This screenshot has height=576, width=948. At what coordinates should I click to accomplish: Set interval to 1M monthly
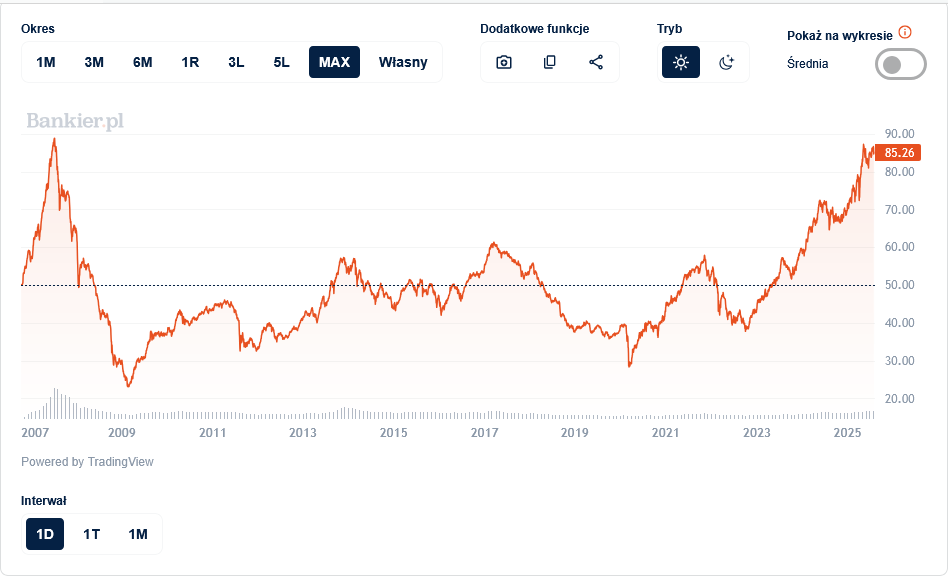(138, 534)
